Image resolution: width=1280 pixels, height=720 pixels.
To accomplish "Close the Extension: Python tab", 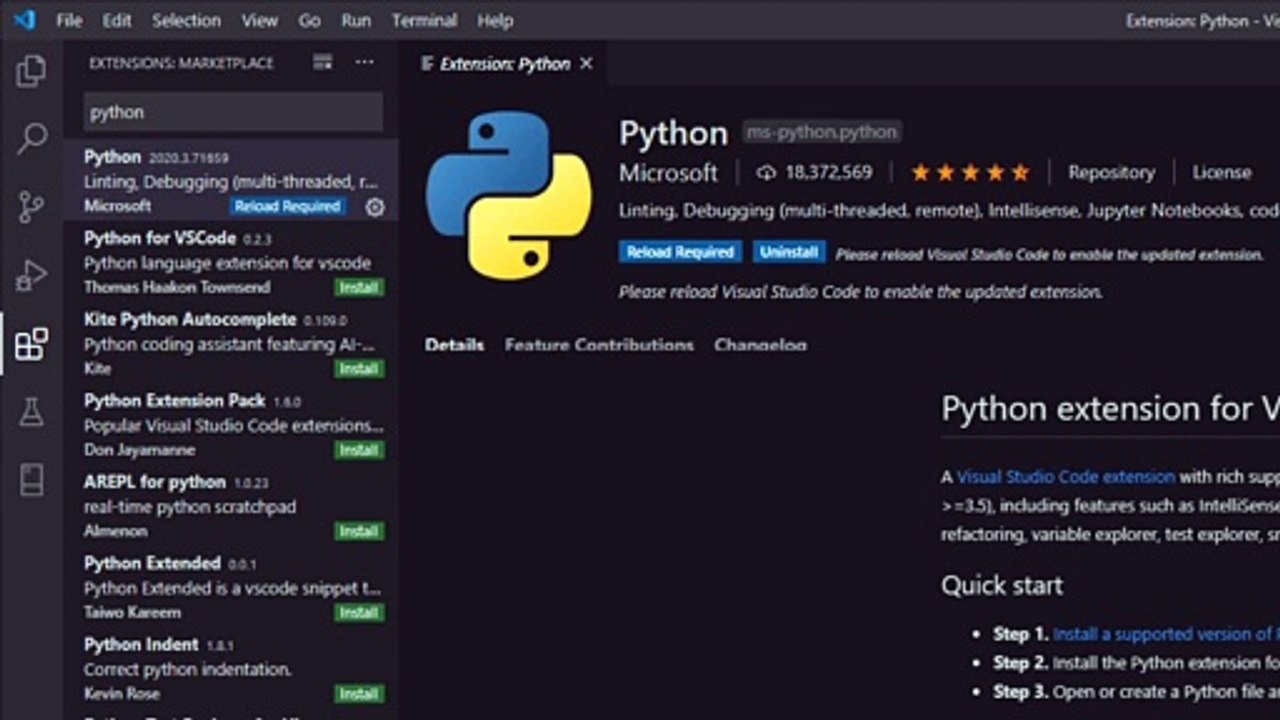I will coord(586,63).
